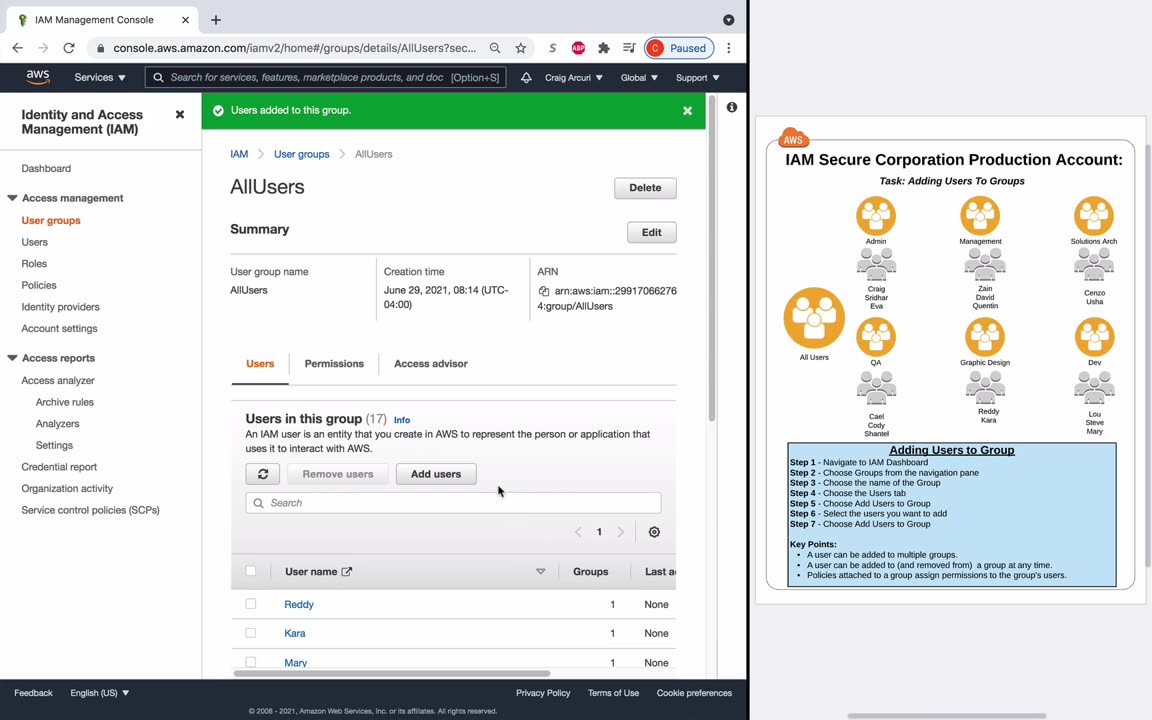Image resolution: width=1152 pixels, height=720 pixels.
Task: Toggle the select-all users checkbox
Action: click(x=251, y=571)
